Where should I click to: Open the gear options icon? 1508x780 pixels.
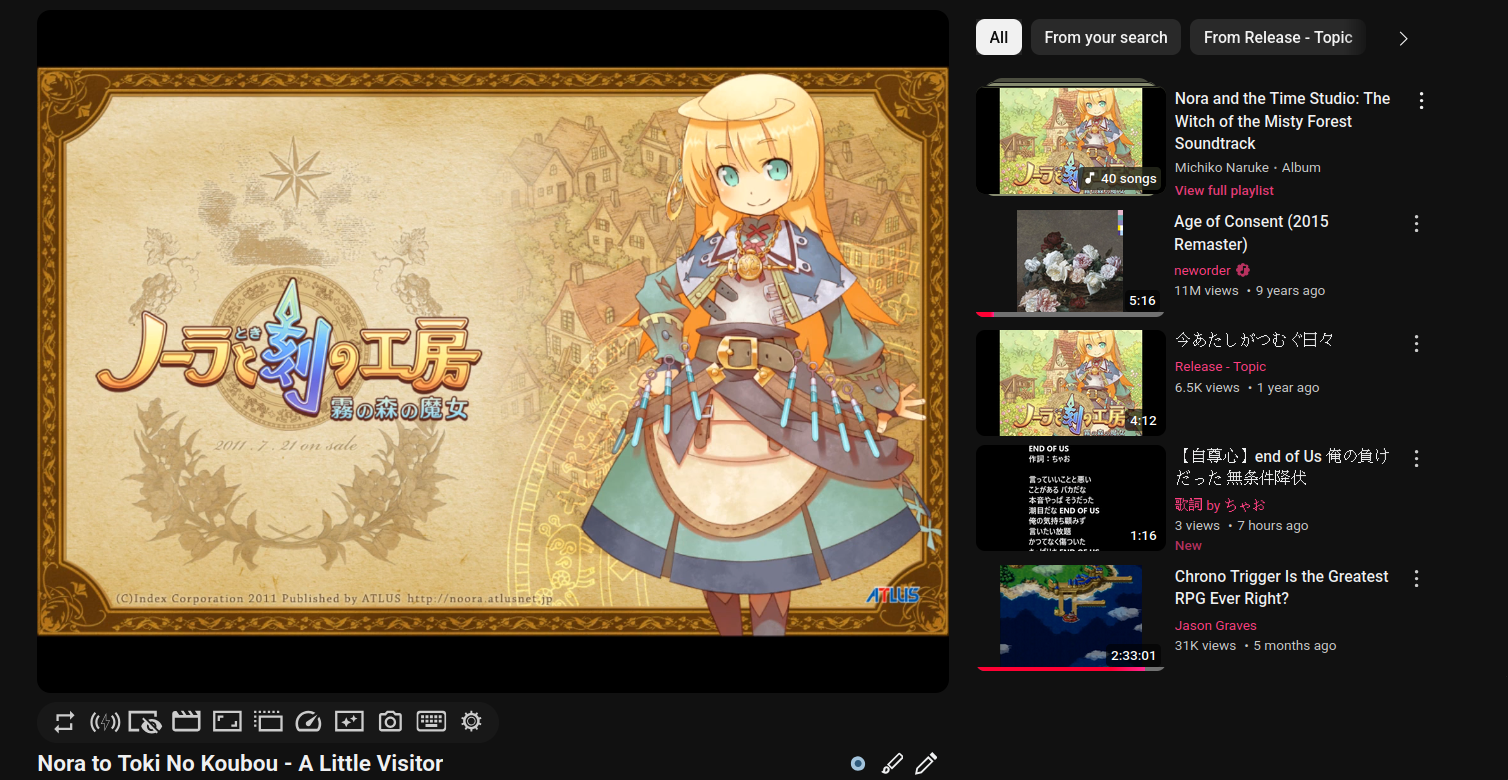(471, 721)
